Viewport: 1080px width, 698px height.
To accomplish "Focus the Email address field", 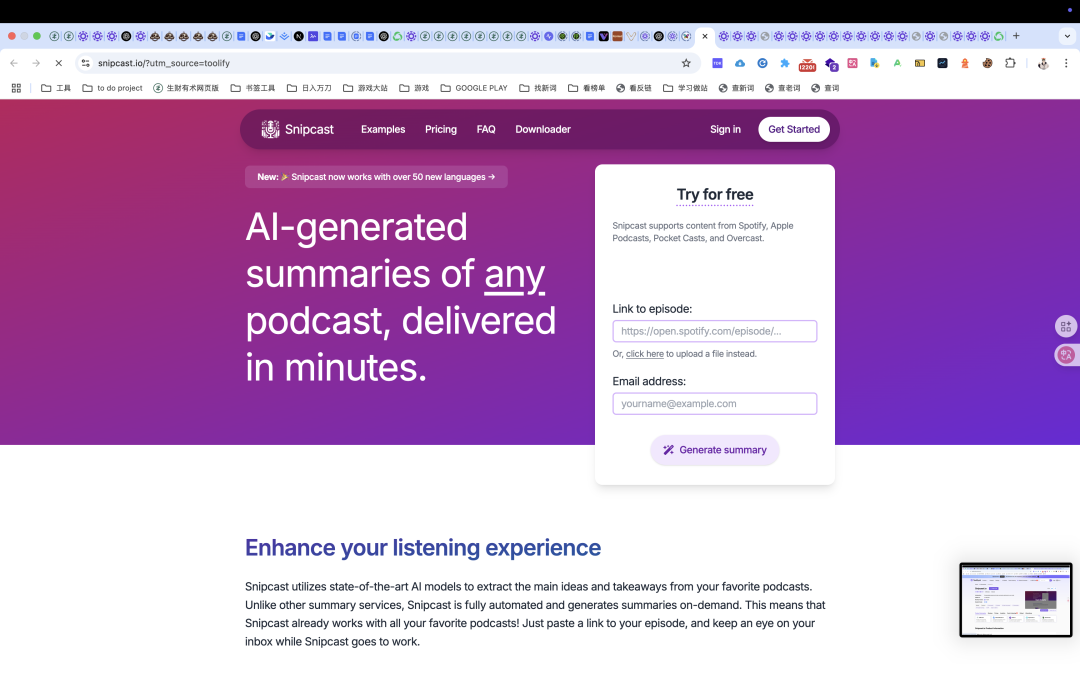I will [714, 403].
